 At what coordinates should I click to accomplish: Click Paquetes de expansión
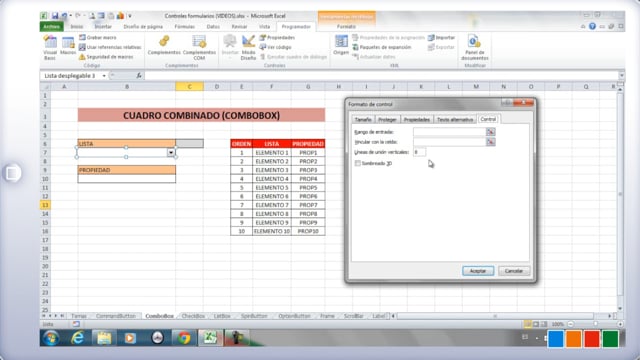(382, 47)
